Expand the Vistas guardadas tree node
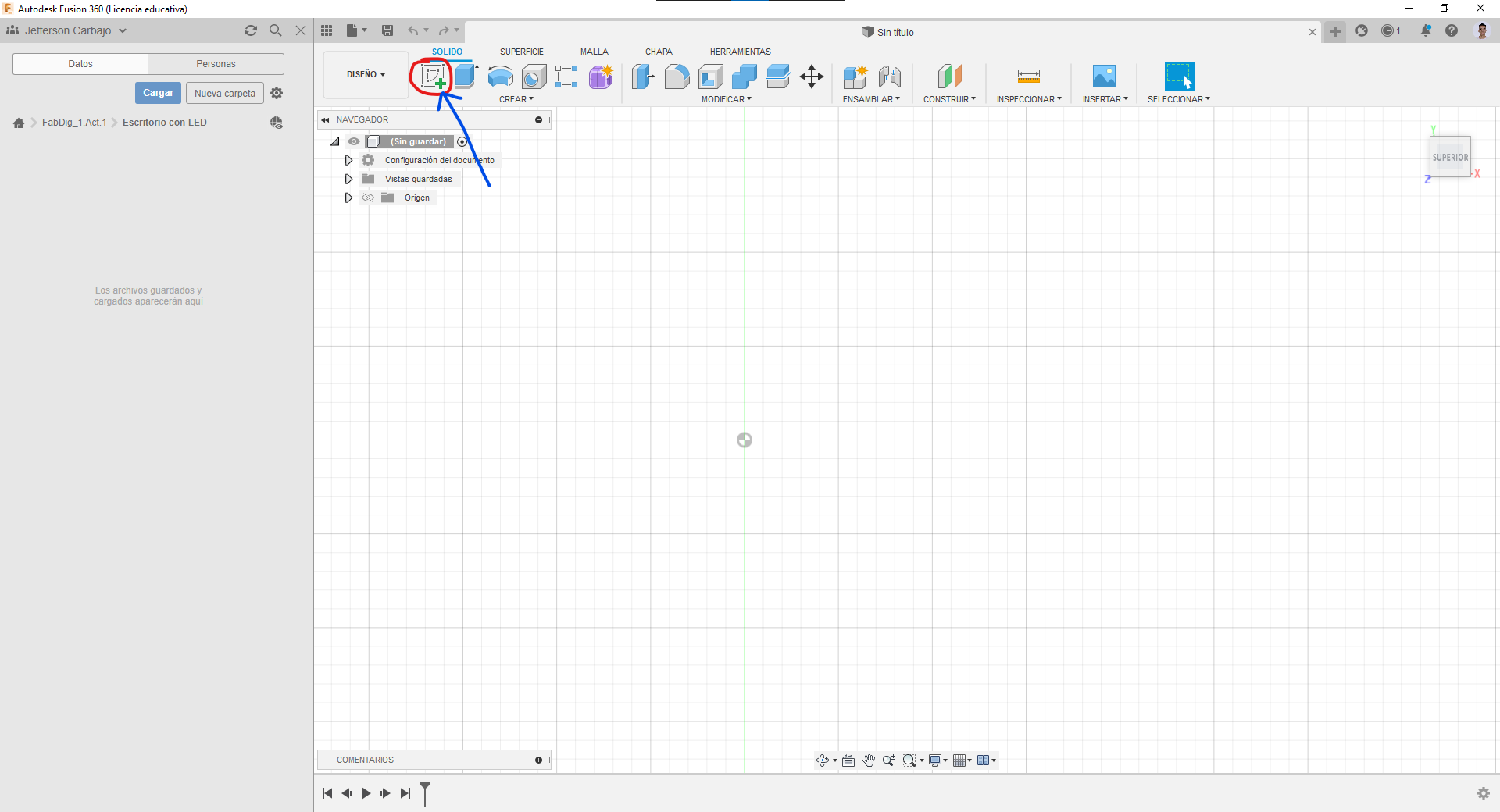Viewport: 1500px width, 812px height. [x=348, y=179]
